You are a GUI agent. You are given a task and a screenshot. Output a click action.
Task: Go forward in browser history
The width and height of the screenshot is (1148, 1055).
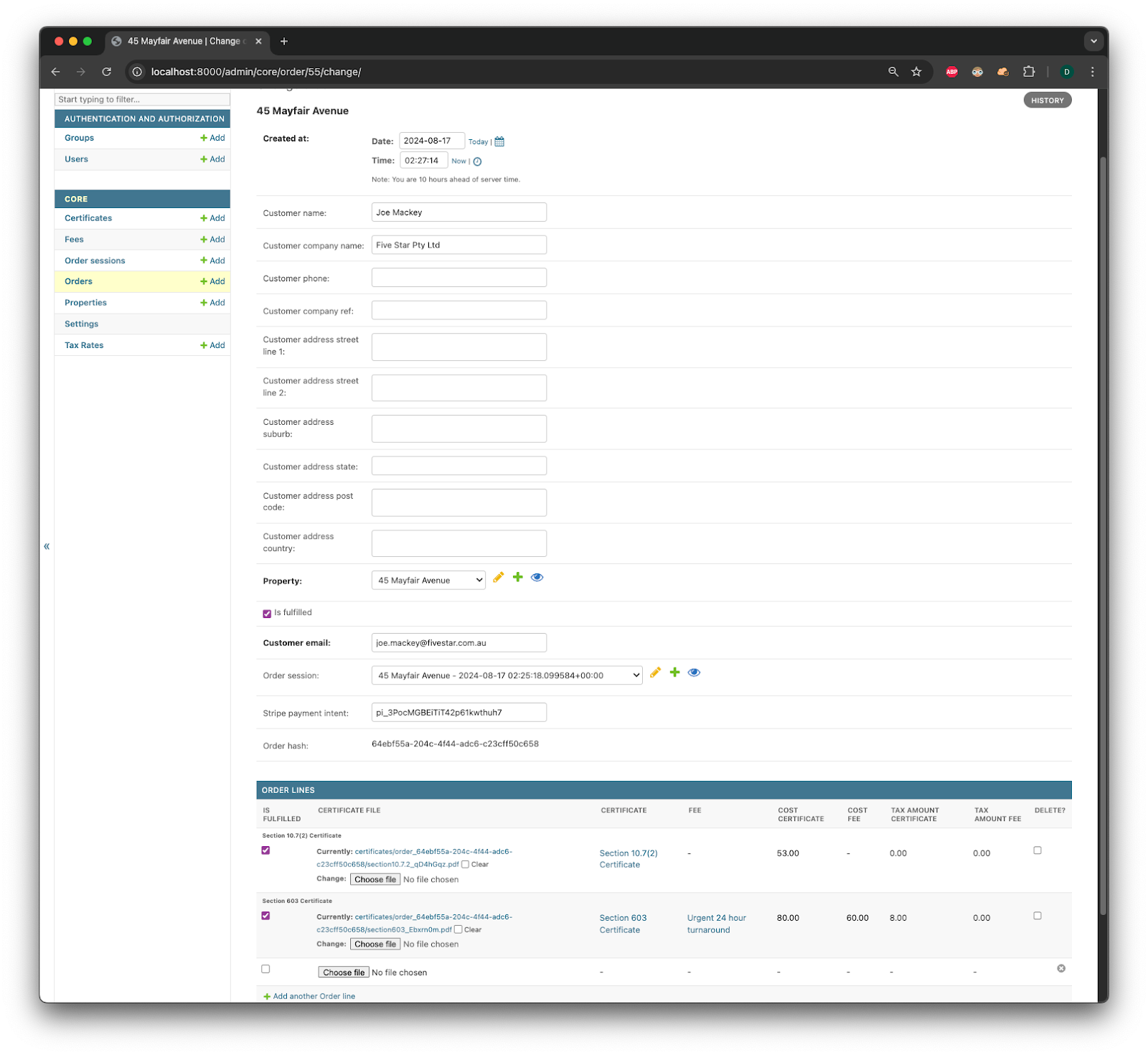click(80, 72)
